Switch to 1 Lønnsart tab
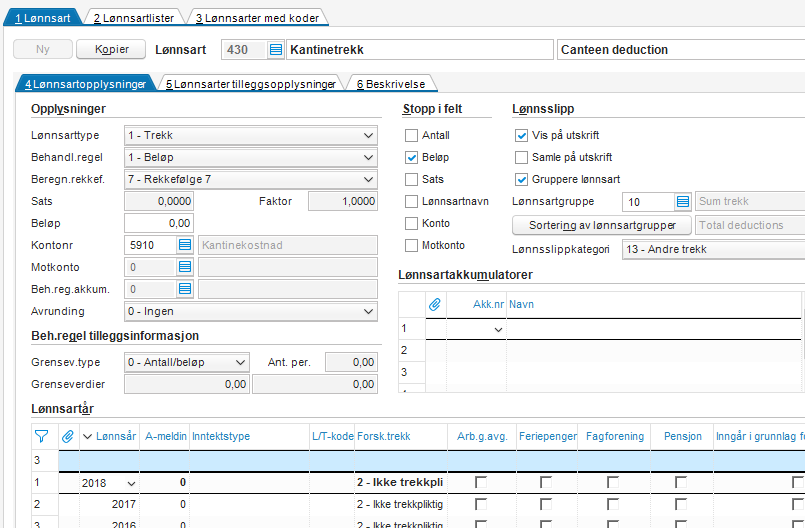The image size is (805, 528). 43,18
